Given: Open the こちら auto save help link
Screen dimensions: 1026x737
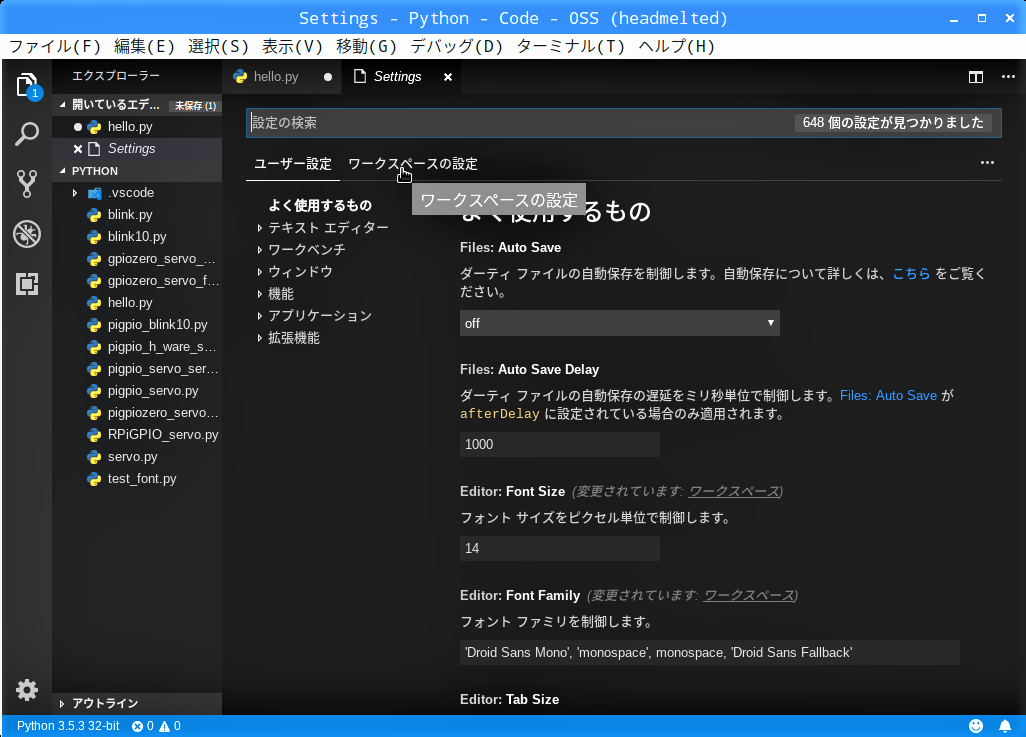Looking at the screenshot, I should coord(911,274).
